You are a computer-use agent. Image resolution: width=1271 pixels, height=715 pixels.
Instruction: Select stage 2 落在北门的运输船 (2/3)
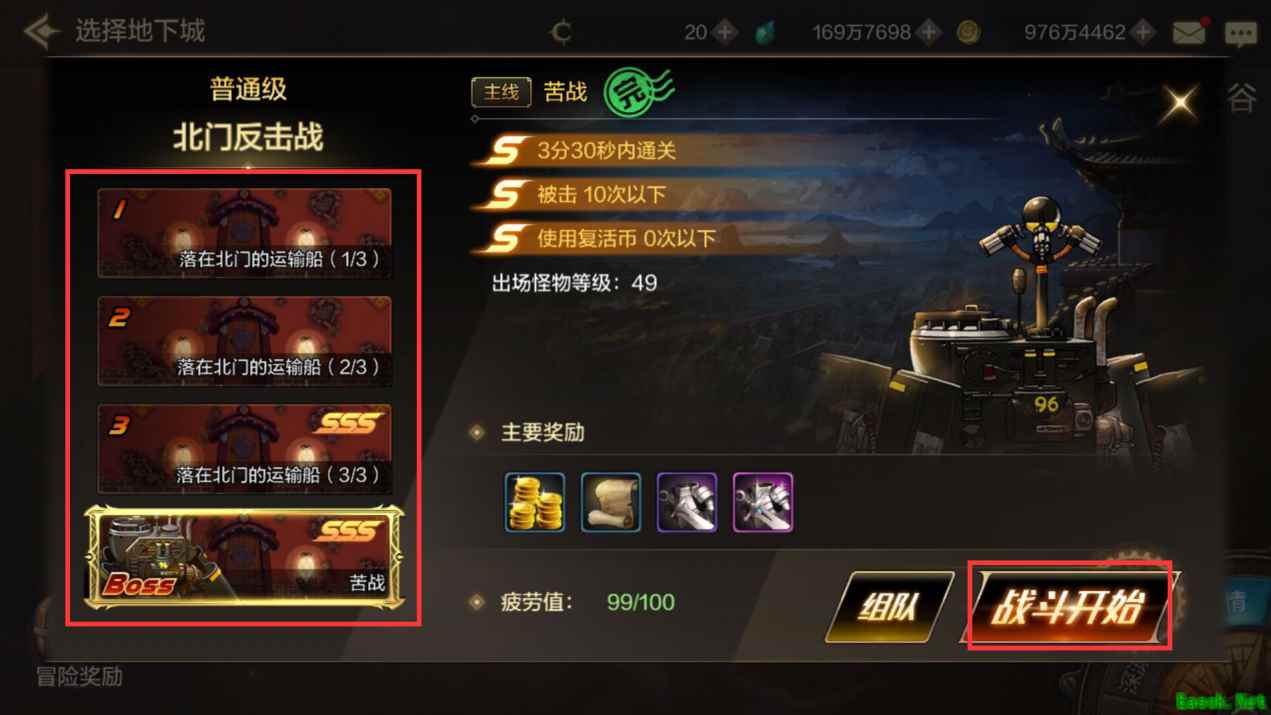245,341
